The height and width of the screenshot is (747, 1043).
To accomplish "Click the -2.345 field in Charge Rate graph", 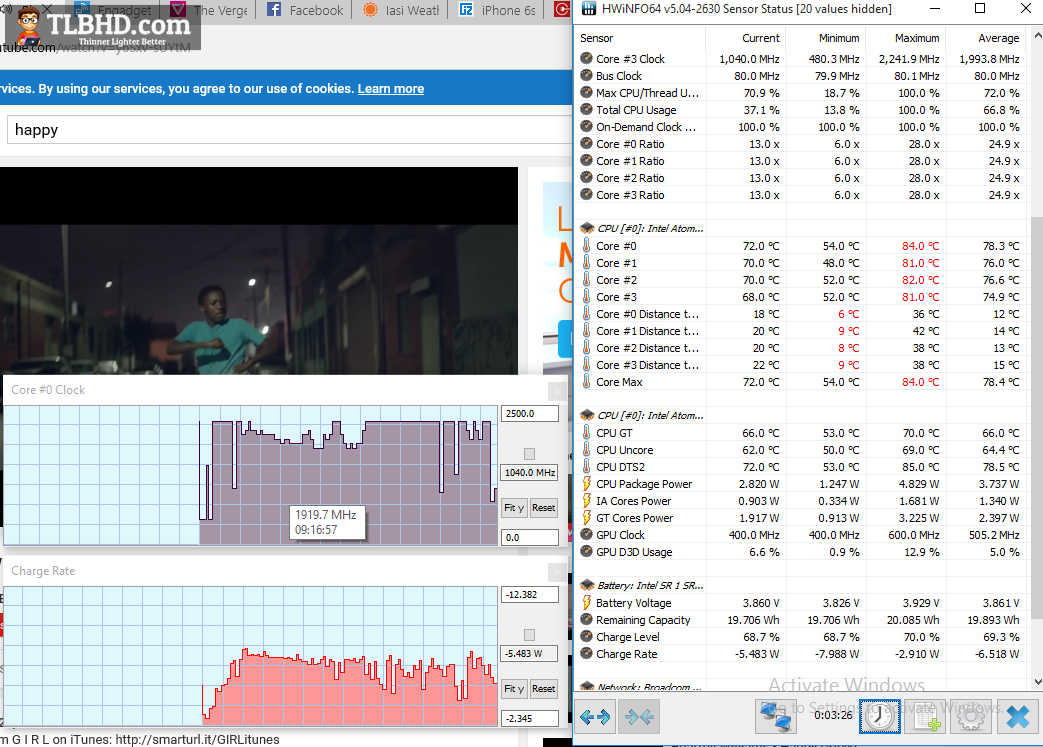I will click(x=529, y=718).
